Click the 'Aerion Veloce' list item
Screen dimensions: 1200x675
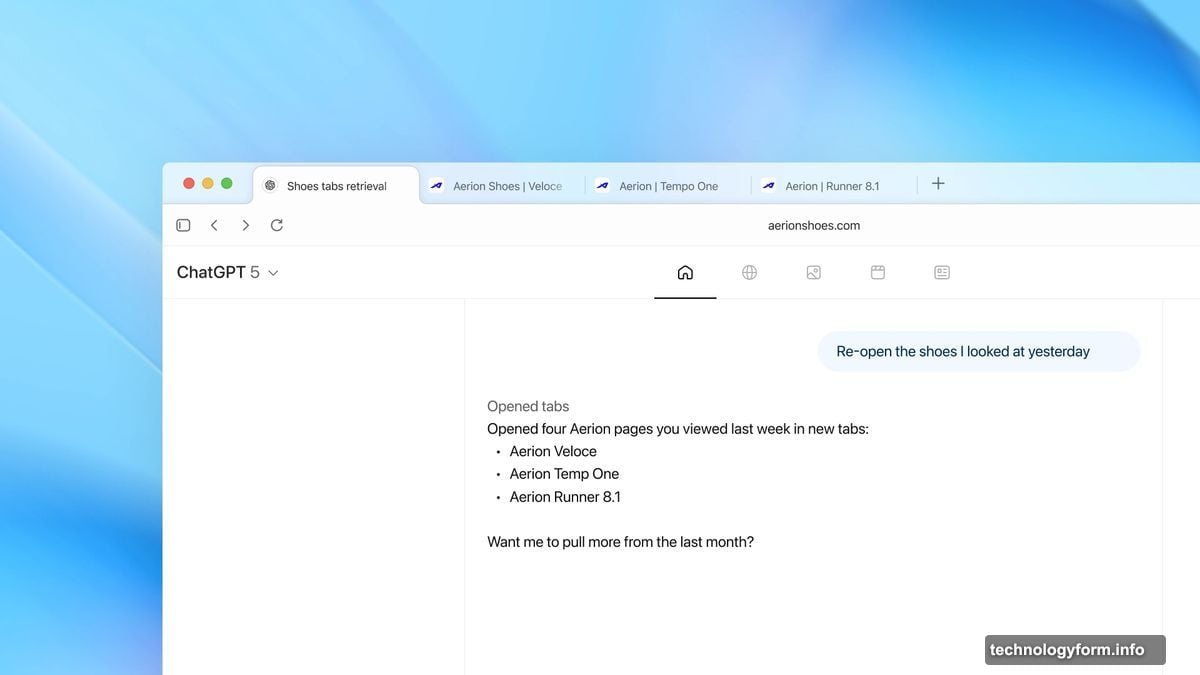pyautogui.click(x=553, y=452)
